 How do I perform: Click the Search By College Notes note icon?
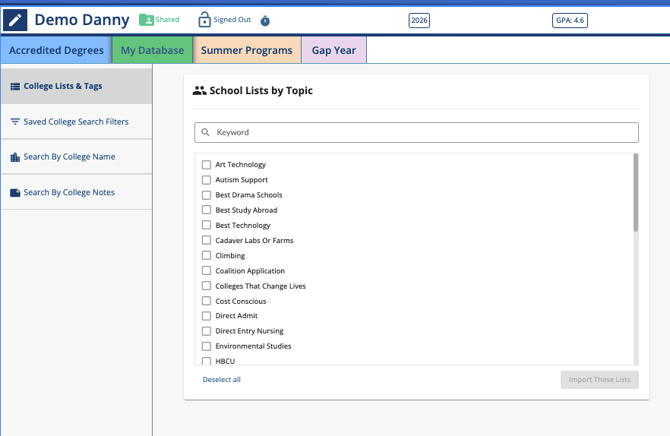[x=15, y=193]
